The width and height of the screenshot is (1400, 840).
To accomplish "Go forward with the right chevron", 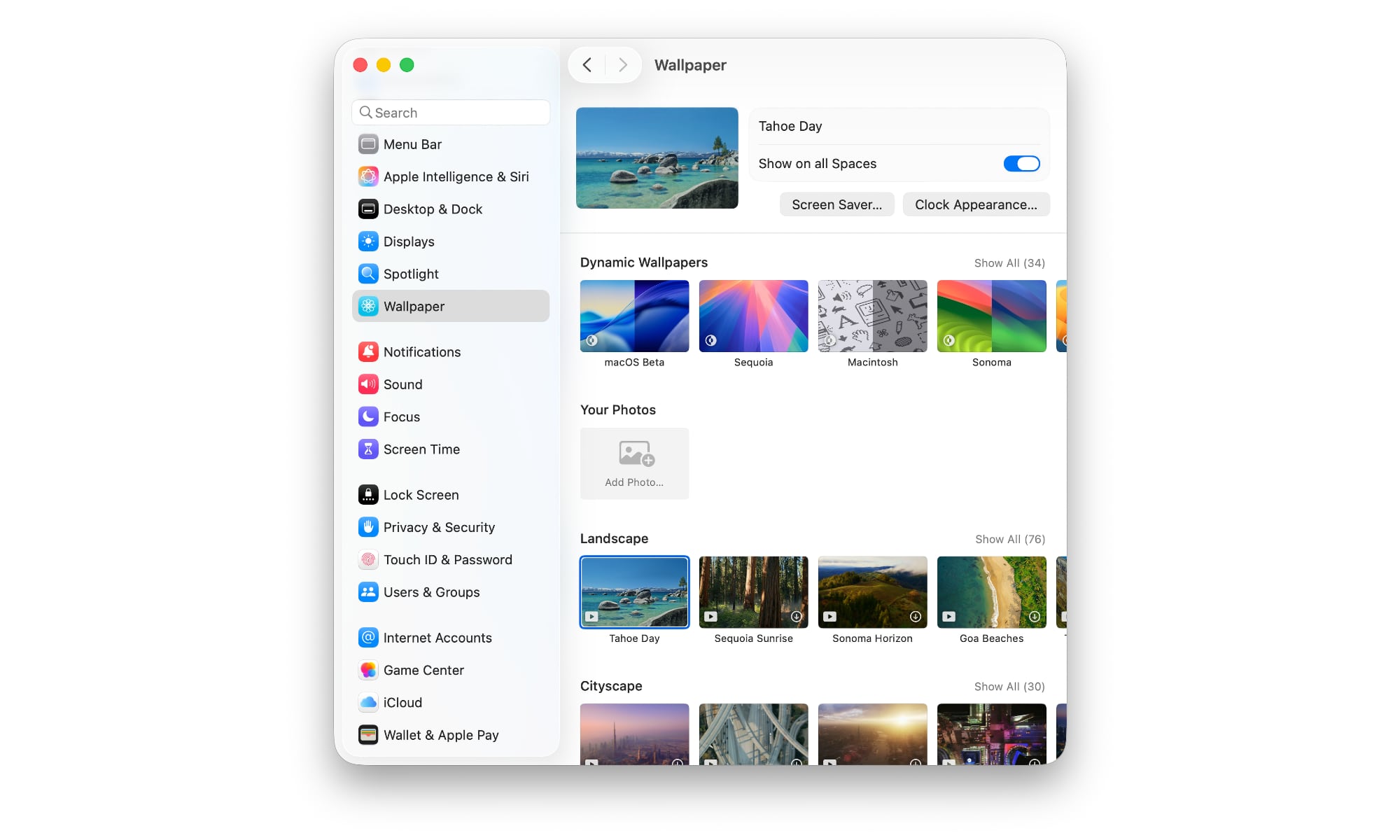I will (622, 65).
